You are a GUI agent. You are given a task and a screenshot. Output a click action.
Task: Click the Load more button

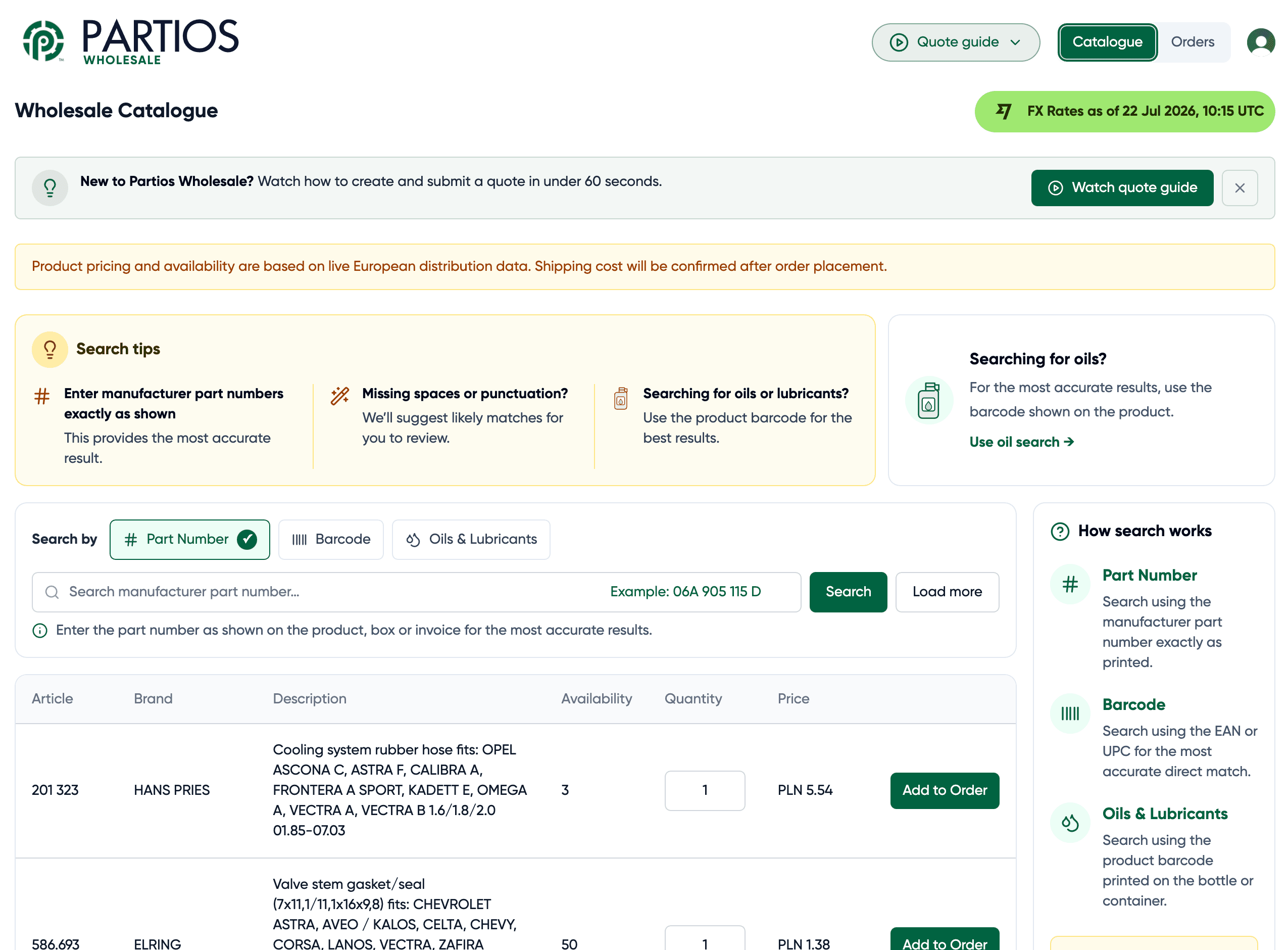click(947, 591)
